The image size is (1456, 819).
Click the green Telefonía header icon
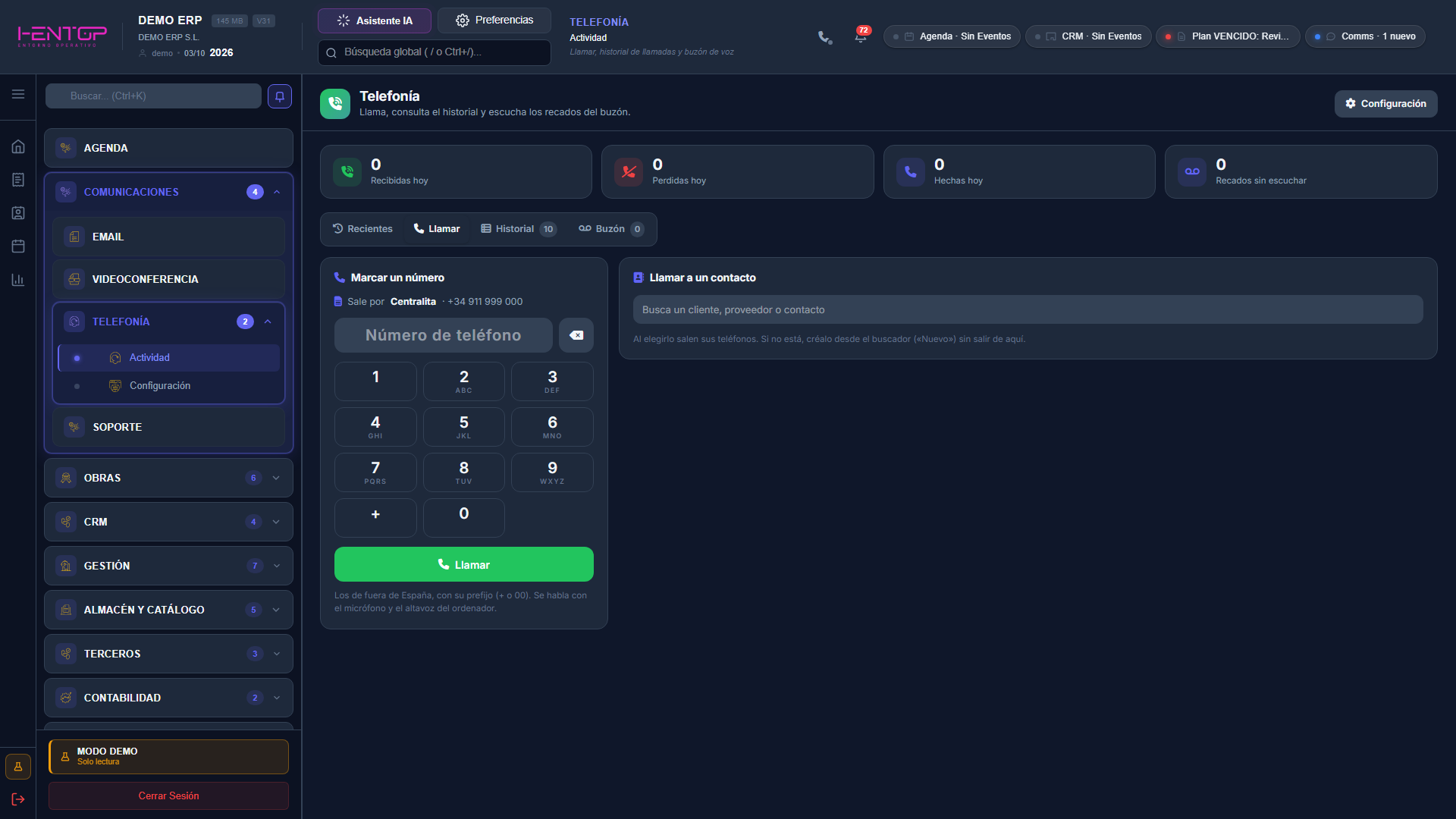click(x=335, y=104)
